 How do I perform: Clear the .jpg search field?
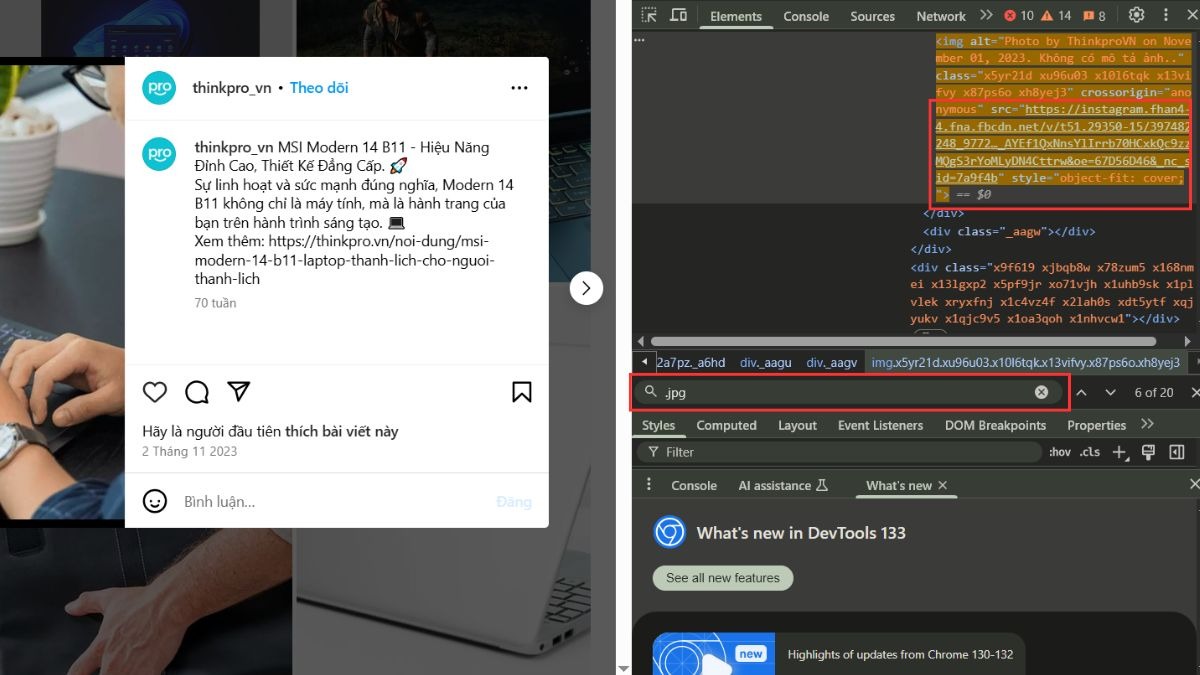pyautogui.click(x=1041, y=392)
